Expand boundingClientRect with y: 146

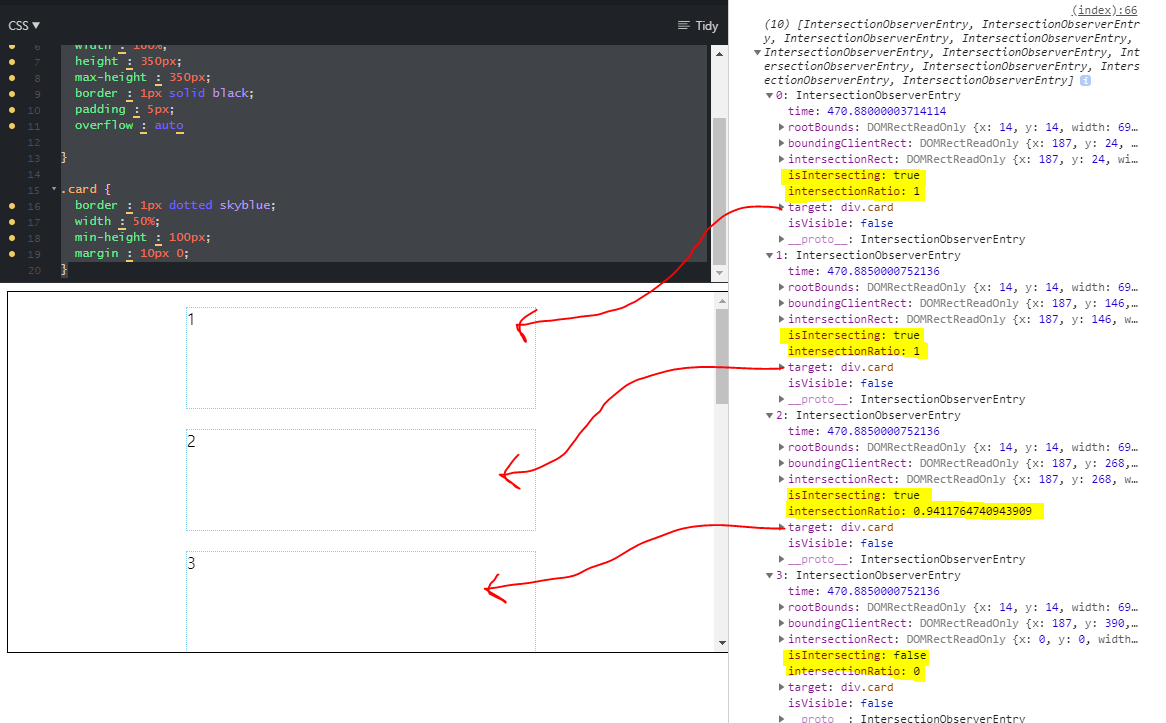pyautogui.click(x=782, y=303)
